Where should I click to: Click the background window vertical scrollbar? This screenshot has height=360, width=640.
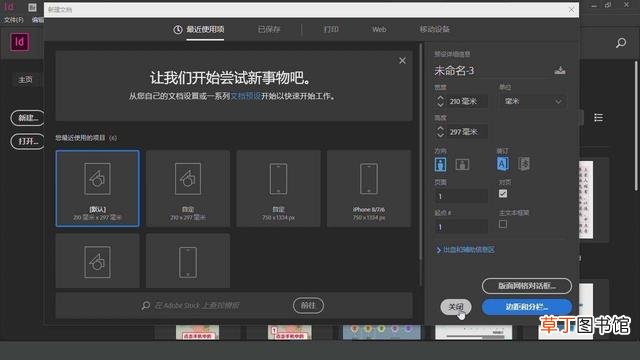(x=636, y=126)
